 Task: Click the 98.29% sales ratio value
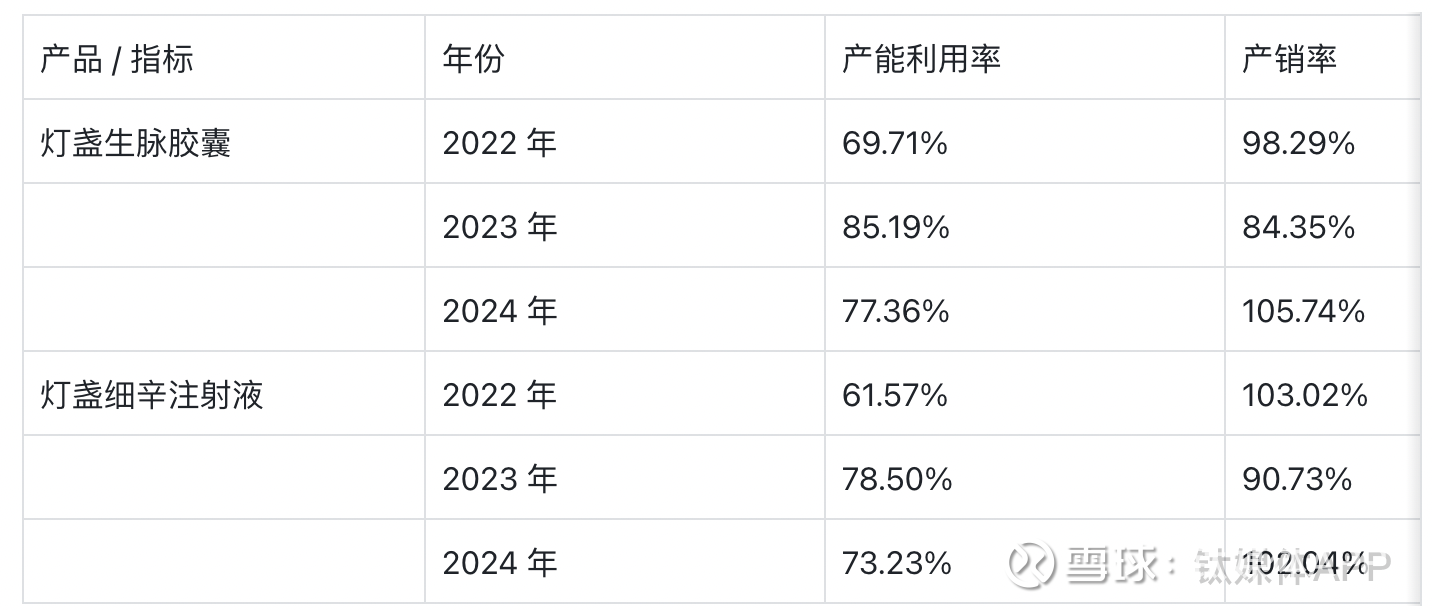(1298, 144)
